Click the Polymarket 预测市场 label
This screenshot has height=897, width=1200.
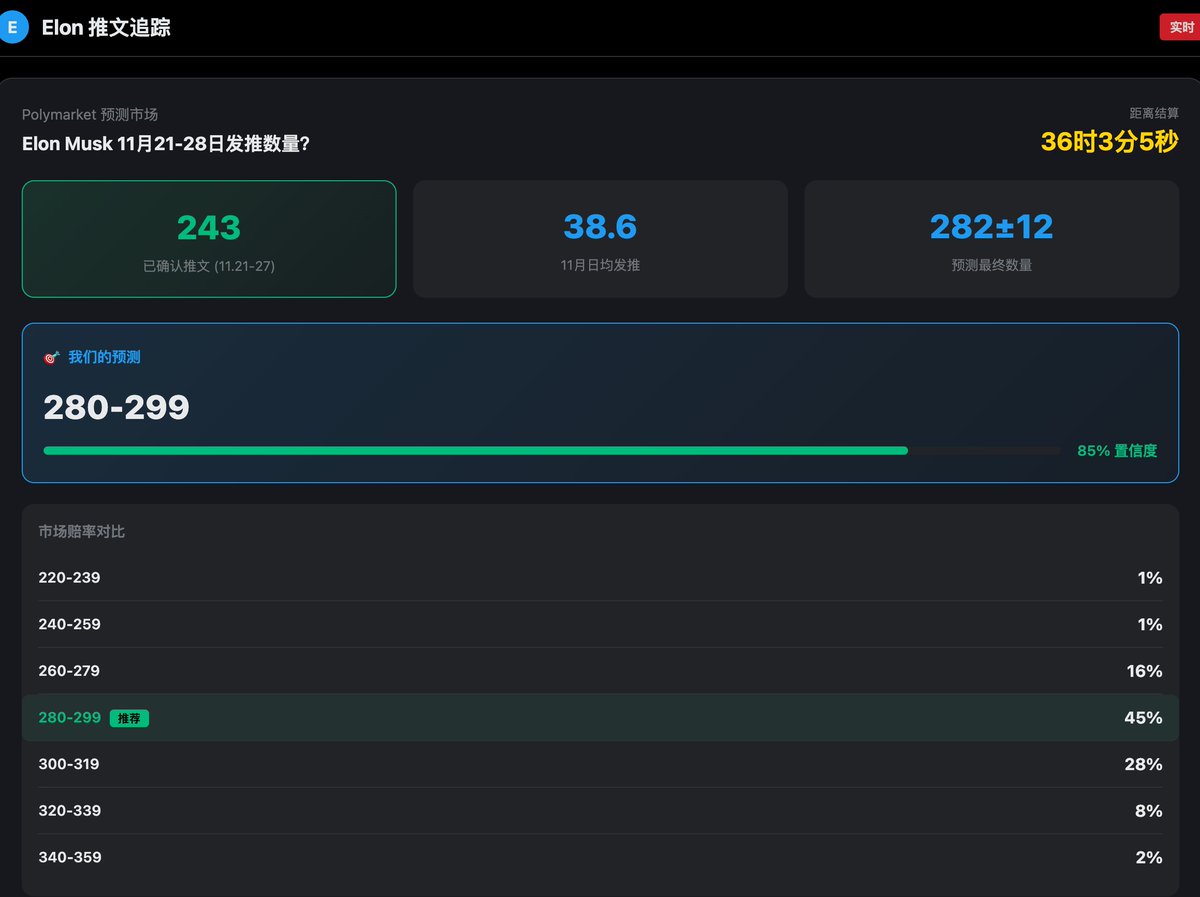coord(90,115)
